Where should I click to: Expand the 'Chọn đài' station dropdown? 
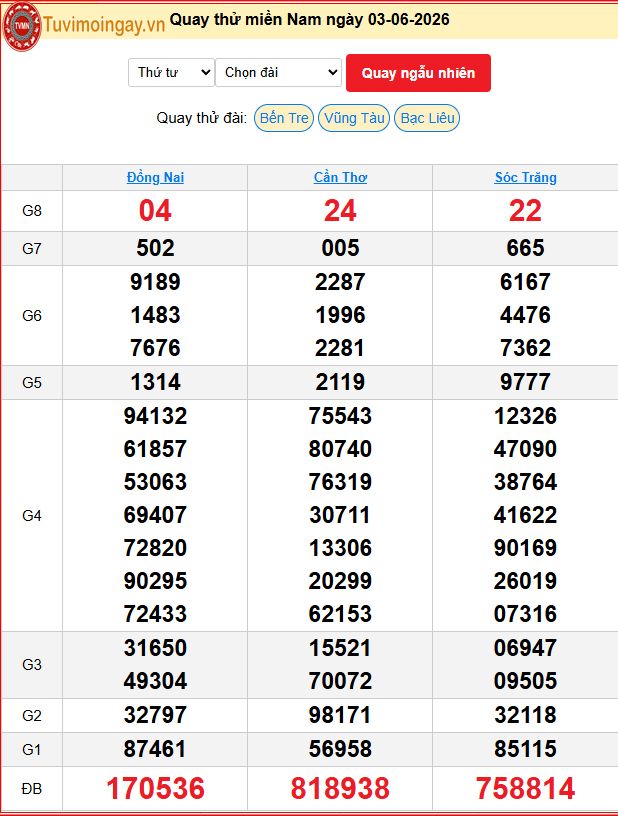coord(278,72)
